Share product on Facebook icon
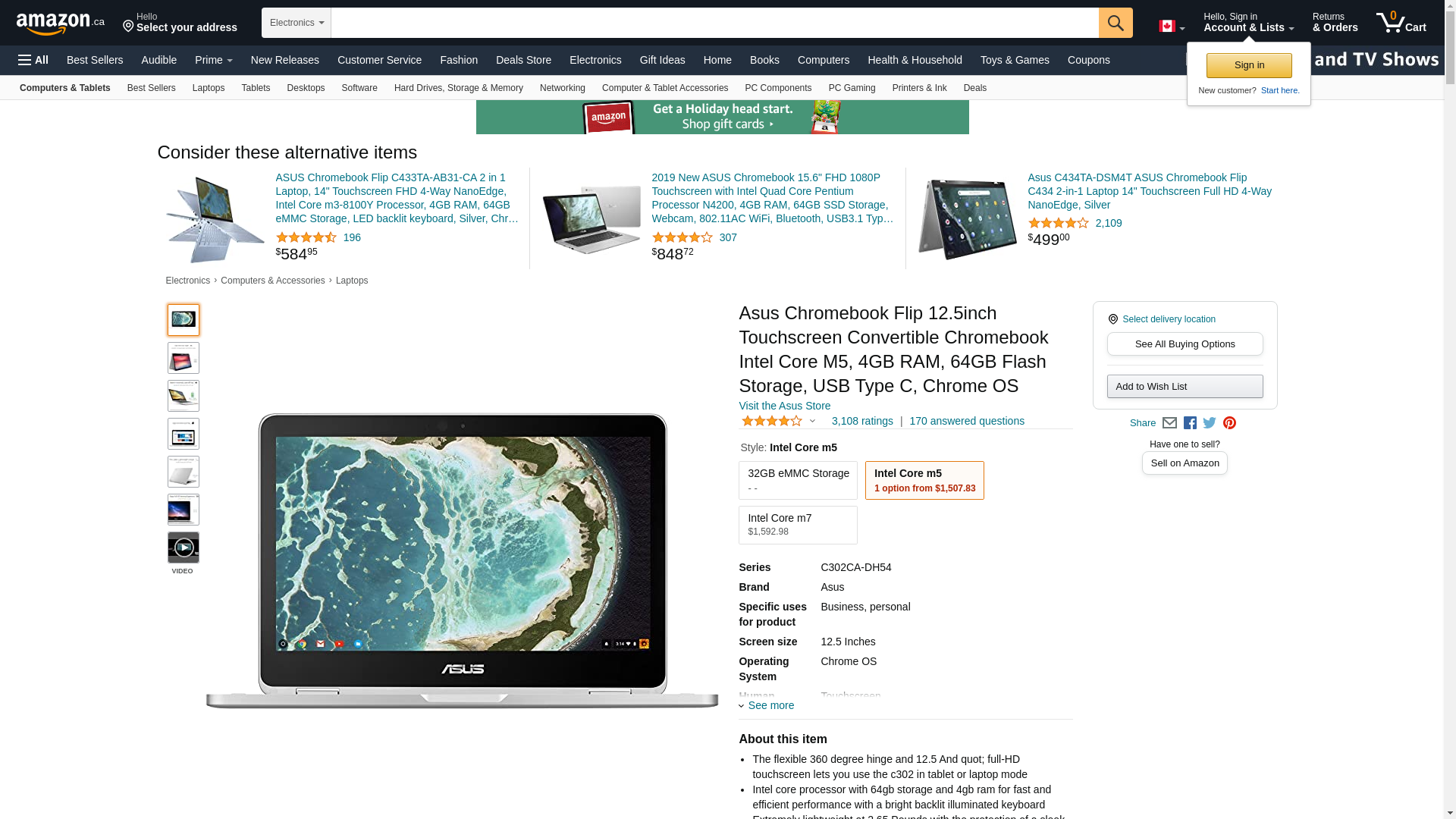Screen dimensions: 1456x819 point(1190,423)
